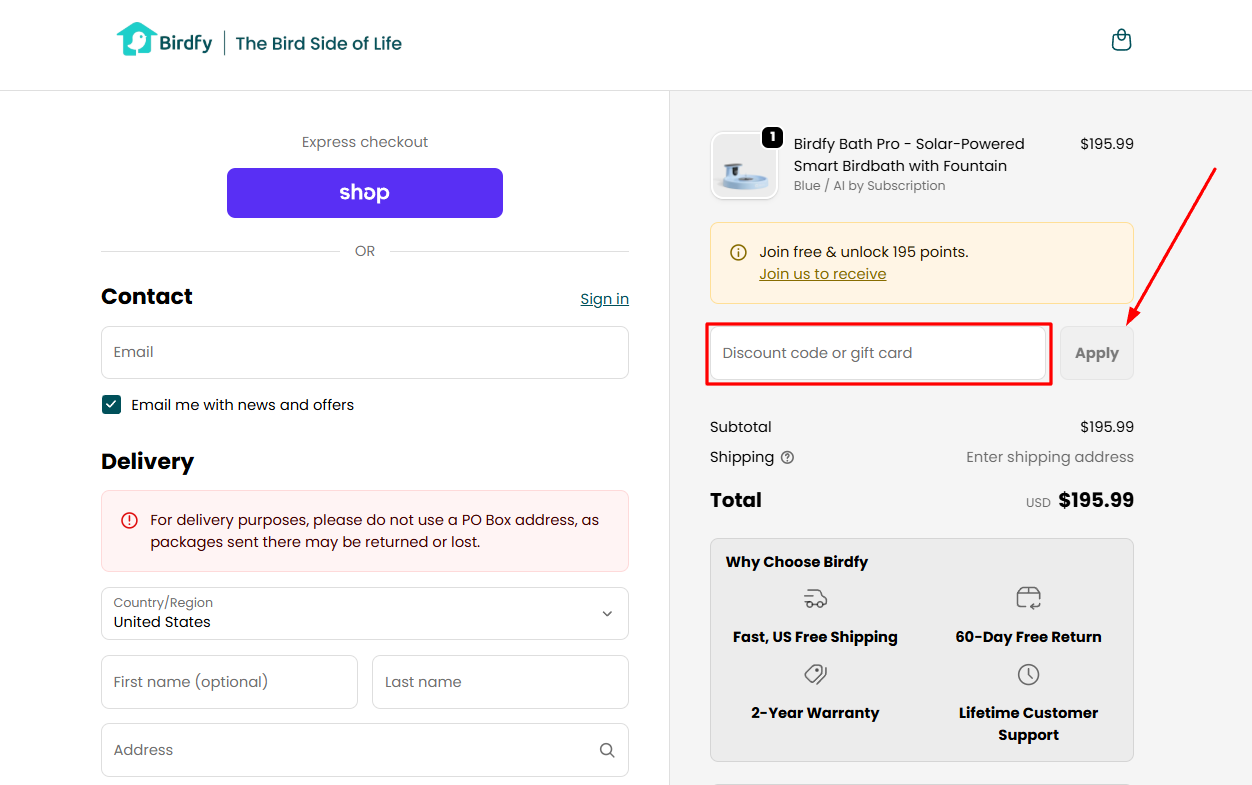This screenshot has height=785, width=1252.
Task: Click The Bird Side of Life tagline
Action: click(319, 43)
